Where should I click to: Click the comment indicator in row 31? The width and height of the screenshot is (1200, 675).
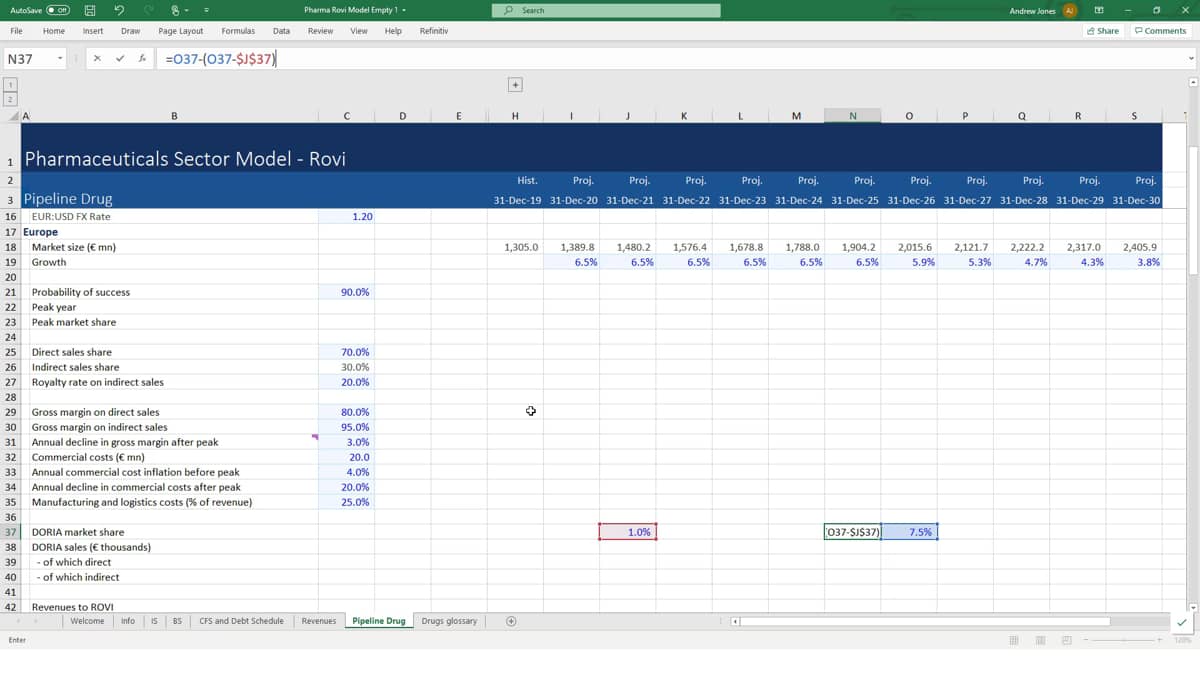[316, 437]
